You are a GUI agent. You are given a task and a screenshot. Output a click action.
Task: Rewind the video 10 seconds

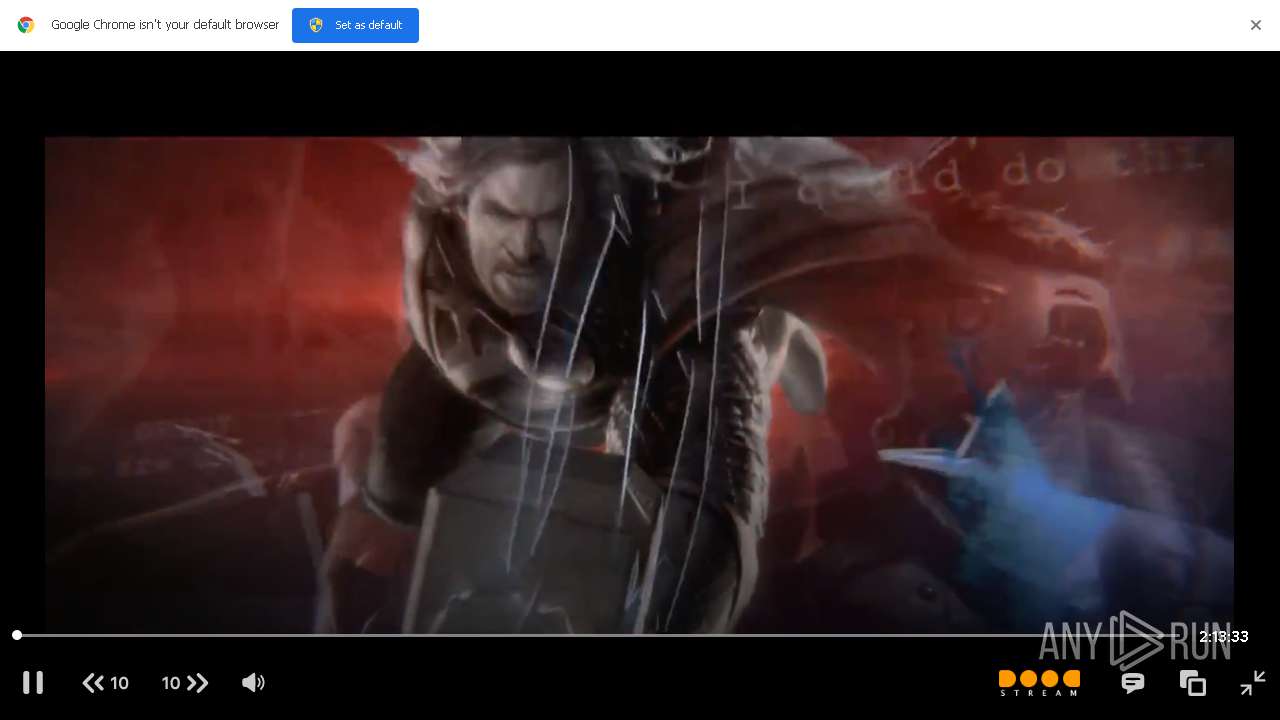point(105,683)
